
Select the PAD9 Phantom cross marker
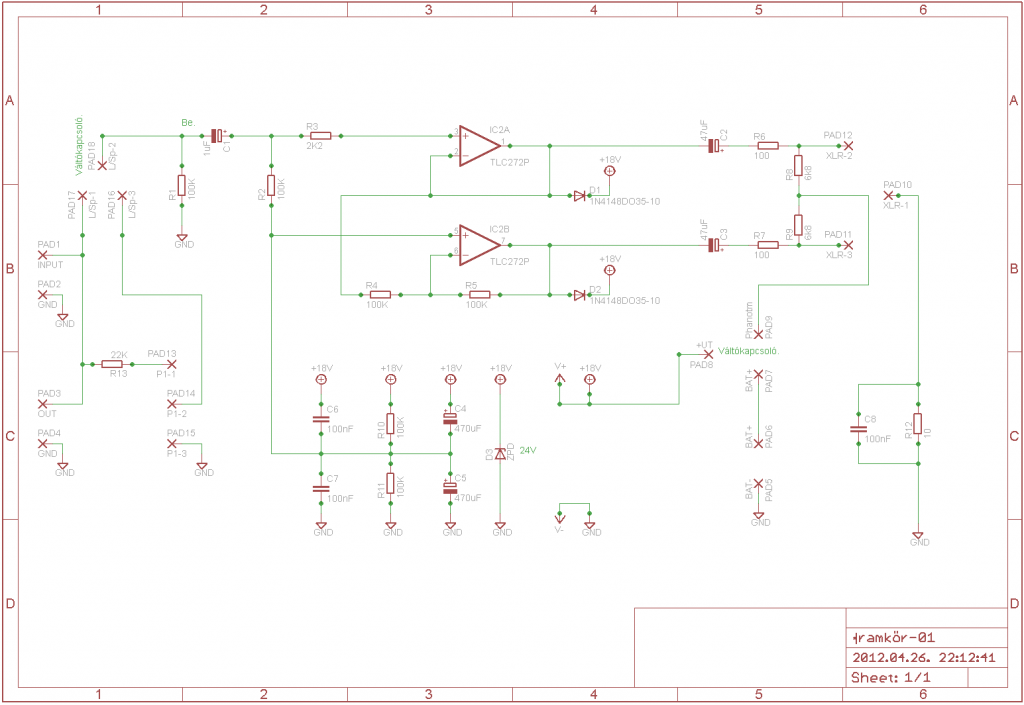pyautogui.click(x=759, y=334)
